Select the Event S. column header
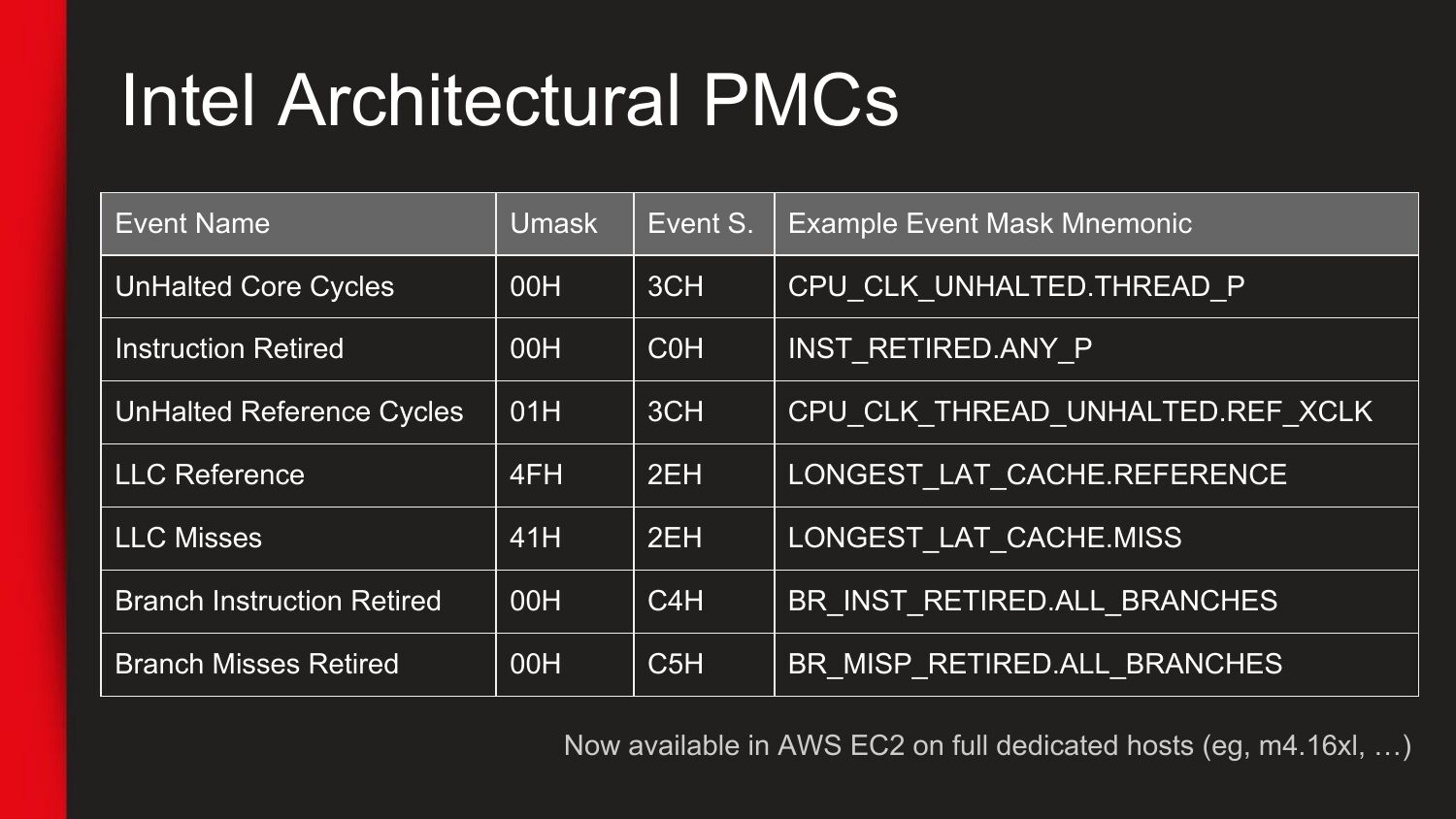The width and height of the screenshot is (1456, 819). click(700, 224)
